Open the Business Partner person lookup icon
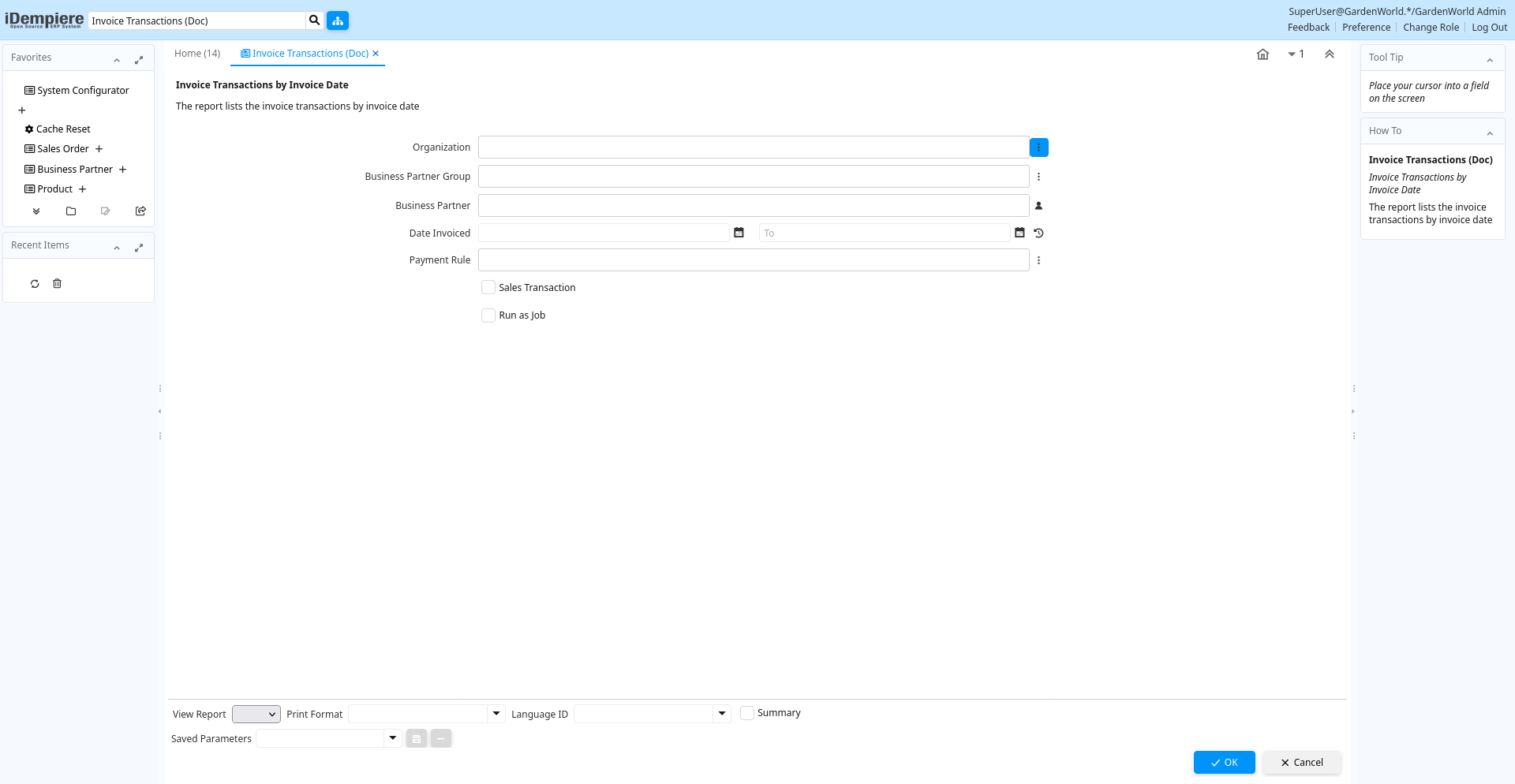The width and height of the screenshot is (1515, 784). coord(1038,206)
